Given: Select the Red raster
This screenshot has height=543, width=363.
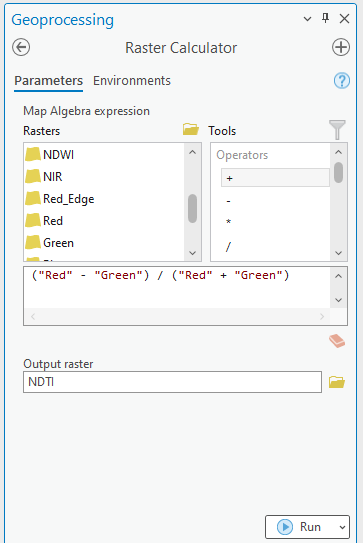Looking at the screenshot, I should click(104, 221).
